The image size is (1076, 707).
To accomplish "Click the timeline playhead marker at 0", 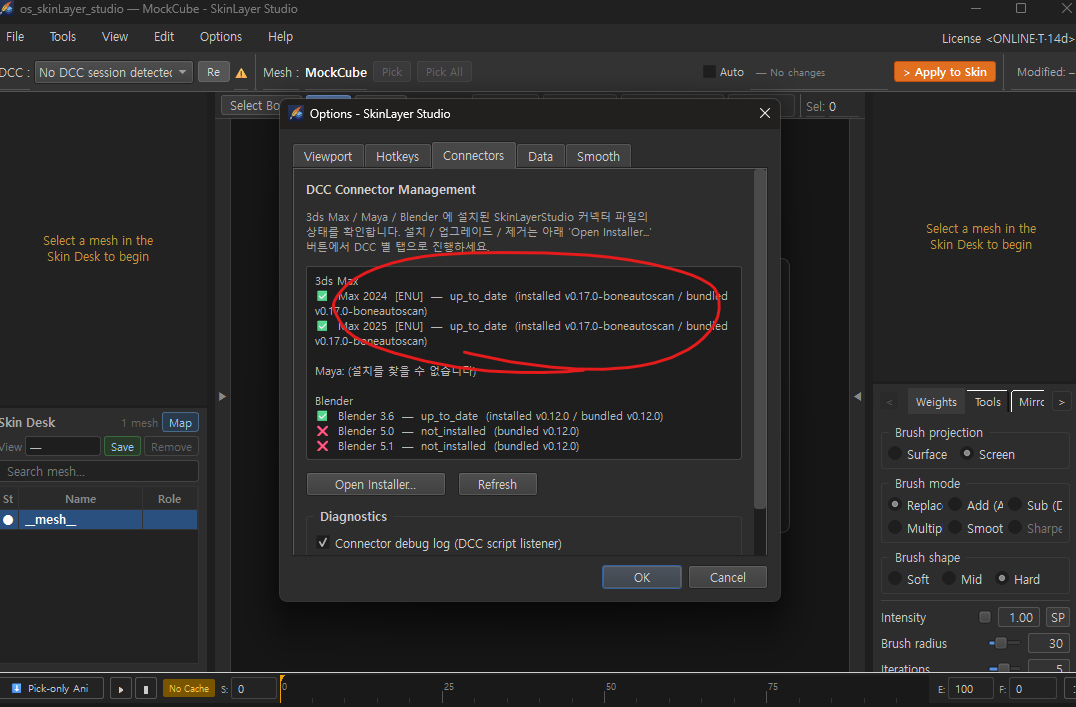I will [282, 686].
